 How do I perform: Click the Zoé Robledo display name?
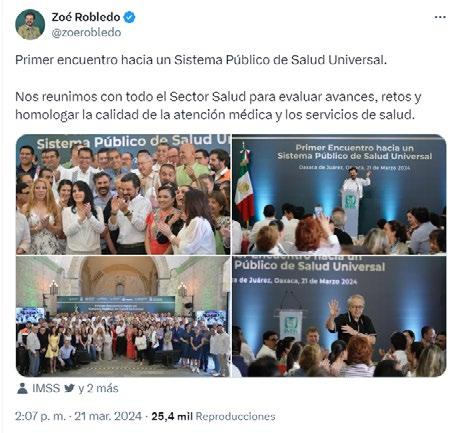(x=86, y=17)
